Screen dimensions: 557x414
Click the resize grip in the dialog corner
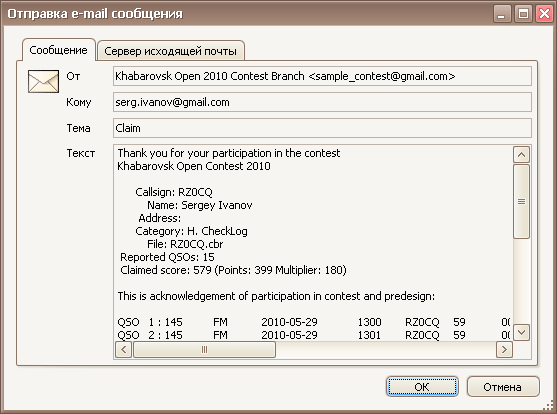(549, 406)
